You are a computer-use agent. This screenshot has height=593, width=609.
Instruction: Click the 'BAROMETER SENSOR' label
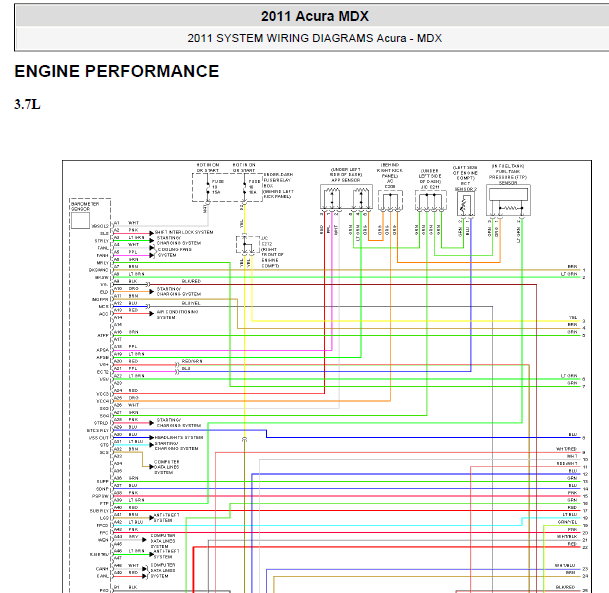[x=85, y=206]
